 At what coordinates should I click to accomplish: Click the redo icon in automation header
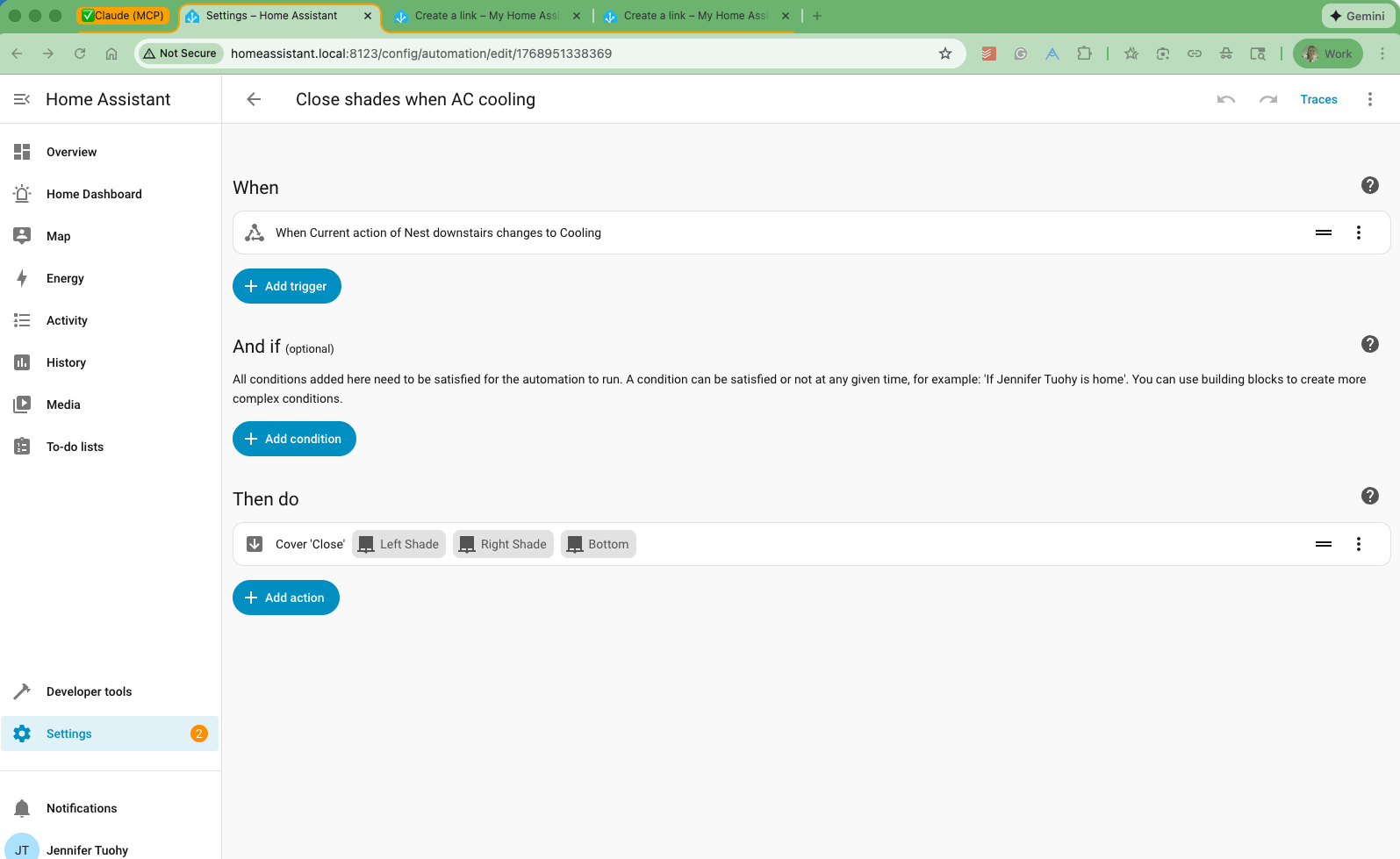(x=1268, y=99)
